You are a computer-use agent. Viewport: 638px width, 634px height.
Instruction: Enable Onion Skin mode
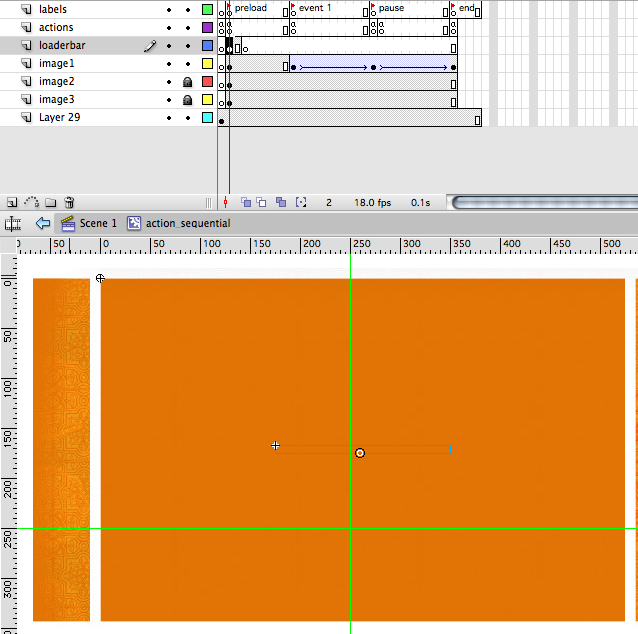coord(246,202)
